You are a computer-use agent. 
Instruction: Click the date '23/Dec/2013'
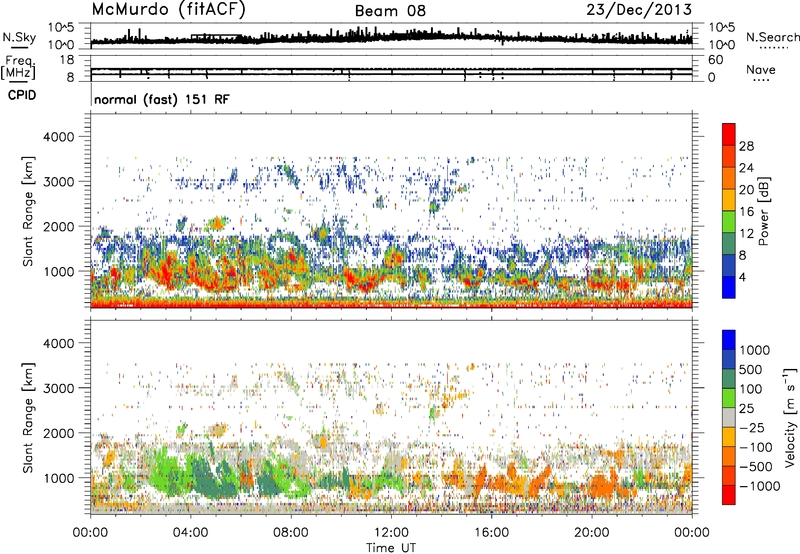tap(639, 9)
